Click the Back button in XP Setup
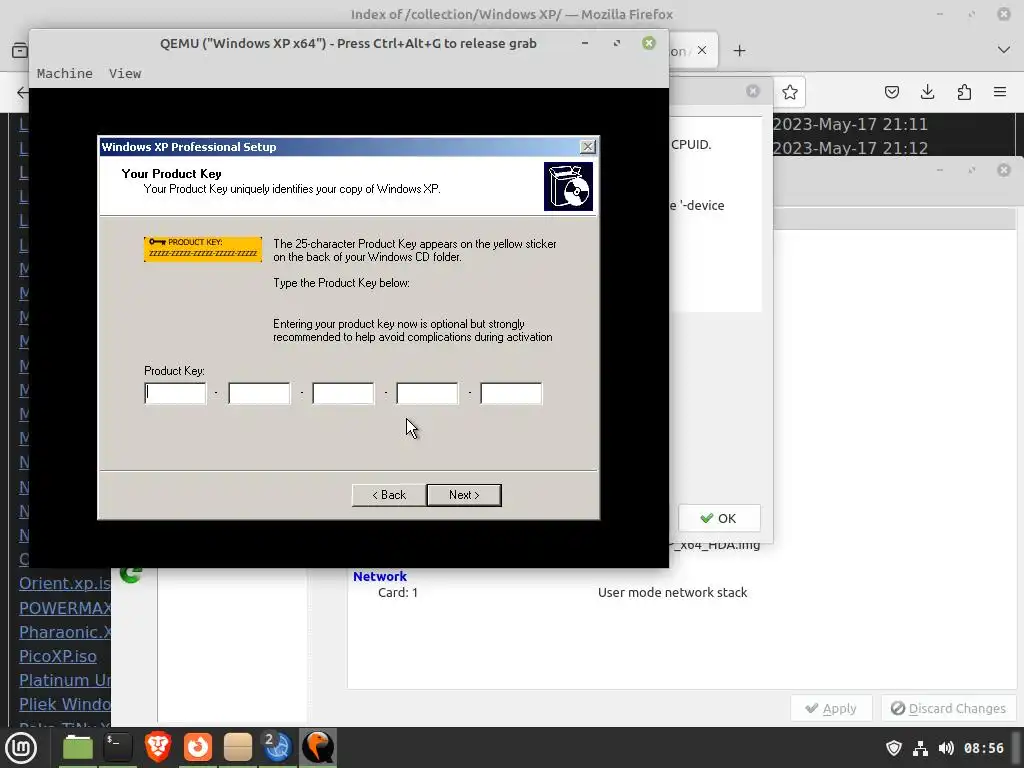The width and height of the screenshot is (1024, 768). [389, 495]
